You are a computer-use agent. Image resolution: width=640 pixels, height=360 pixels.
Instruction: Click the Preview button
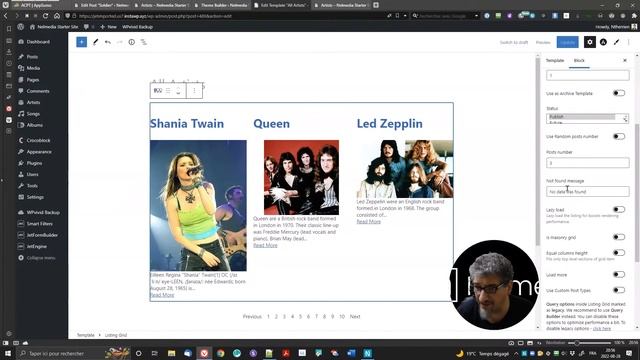point(543,42)
